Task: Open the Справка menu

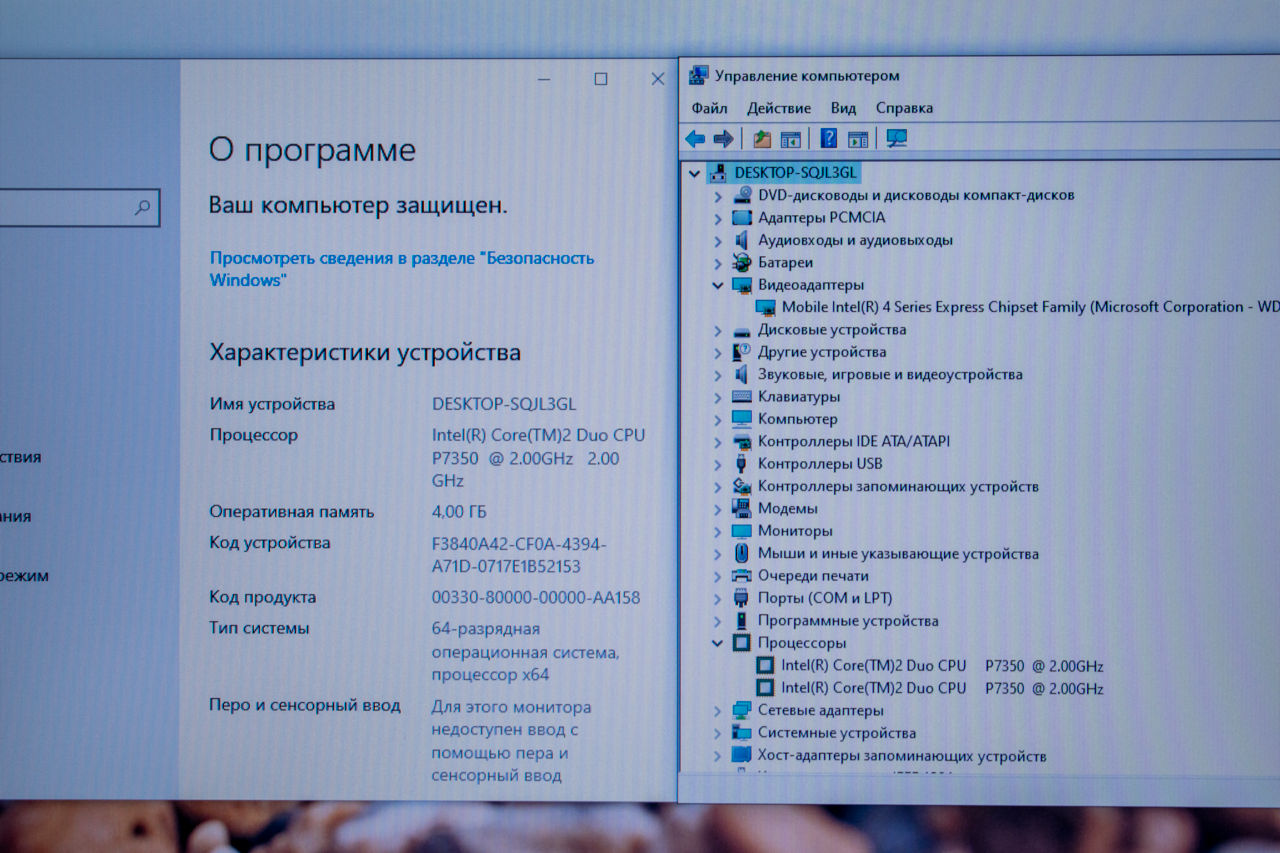Action: point(905,108)
